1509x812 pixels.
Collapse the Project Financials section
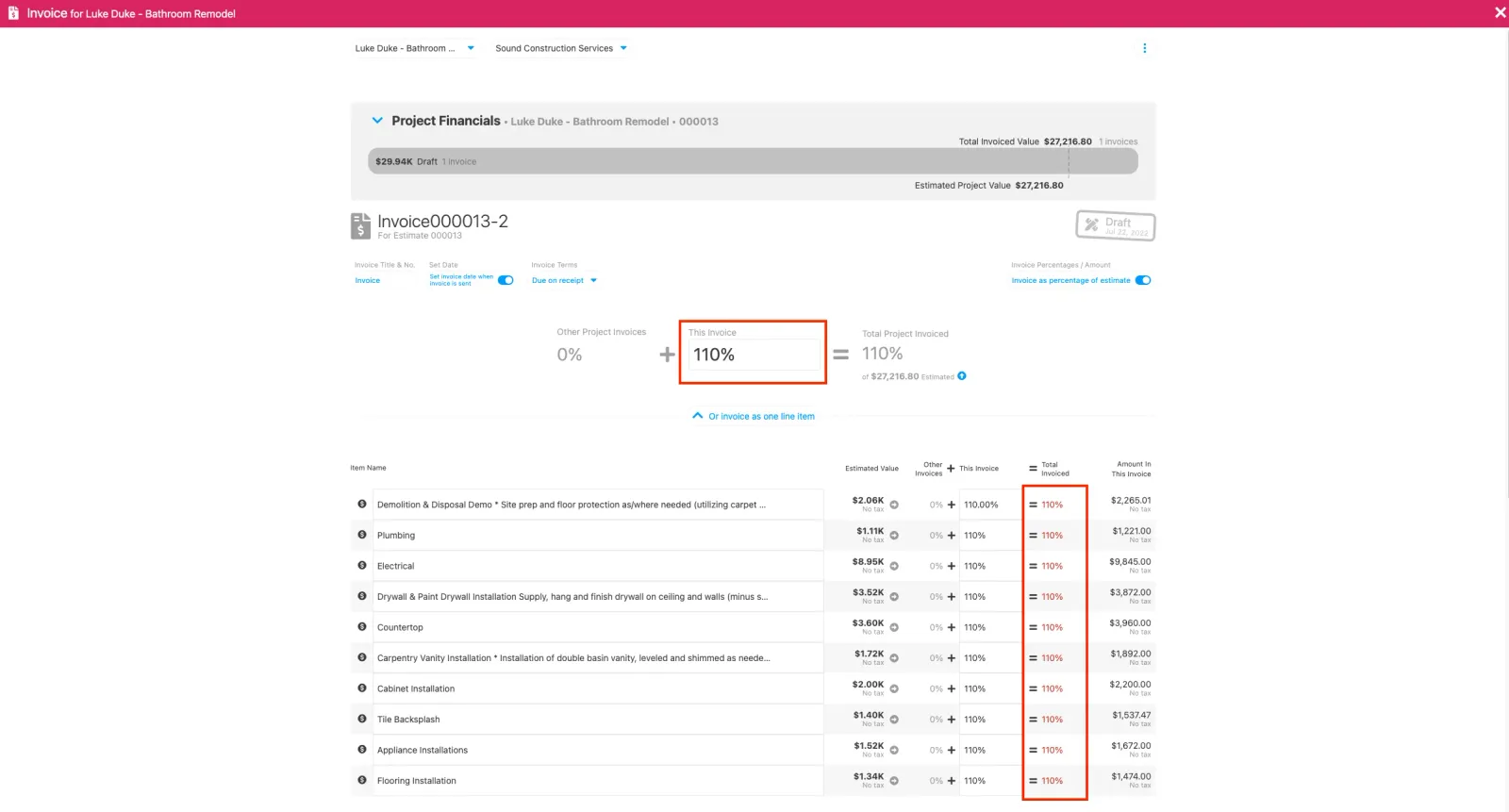point(377,121)
